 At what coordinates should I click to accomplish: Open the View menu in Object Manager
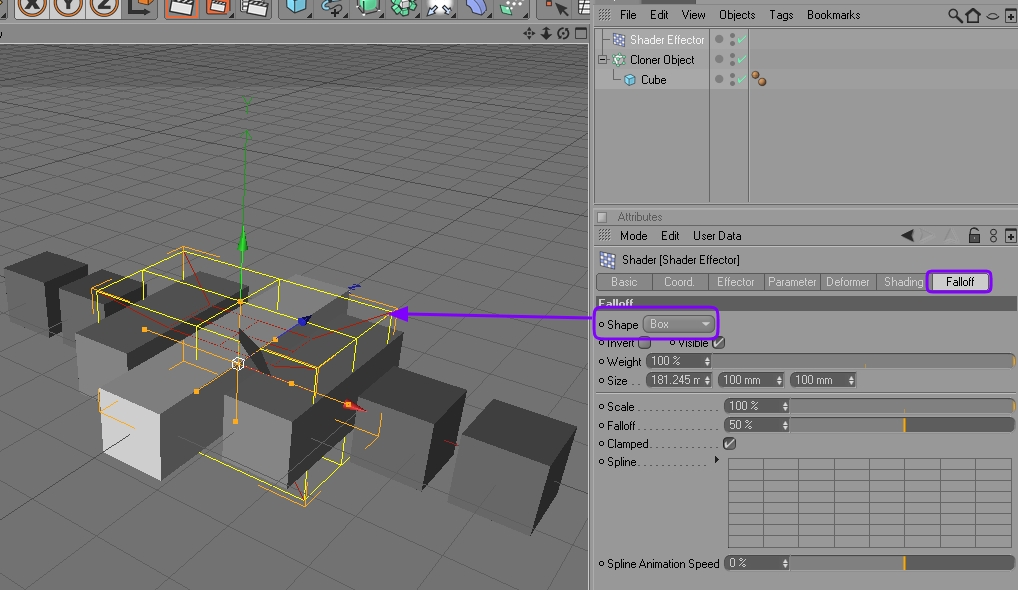click(x=693, y=15)
